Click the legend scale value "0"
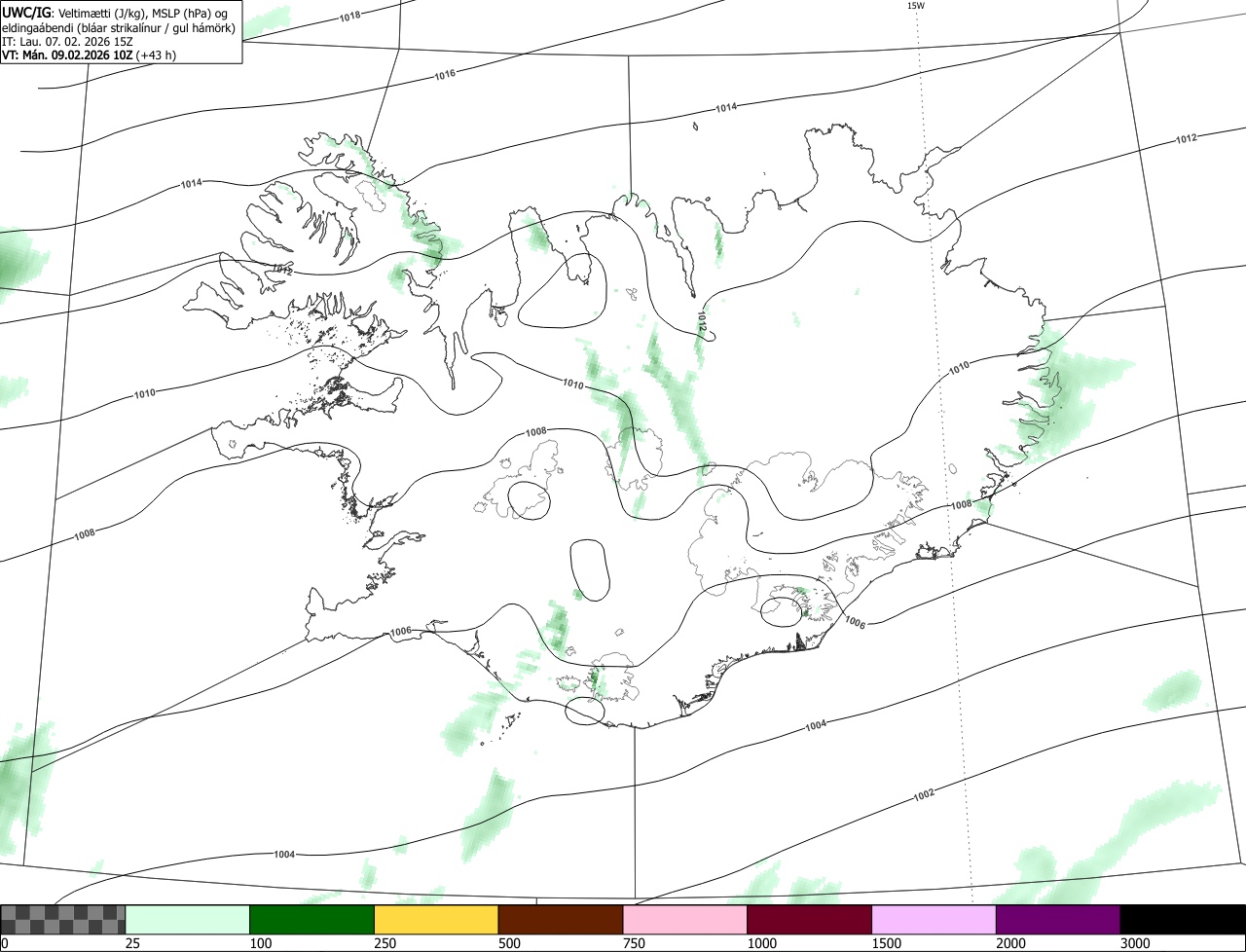Screen dimensions: 1246x952 click(x=5, y=943)
